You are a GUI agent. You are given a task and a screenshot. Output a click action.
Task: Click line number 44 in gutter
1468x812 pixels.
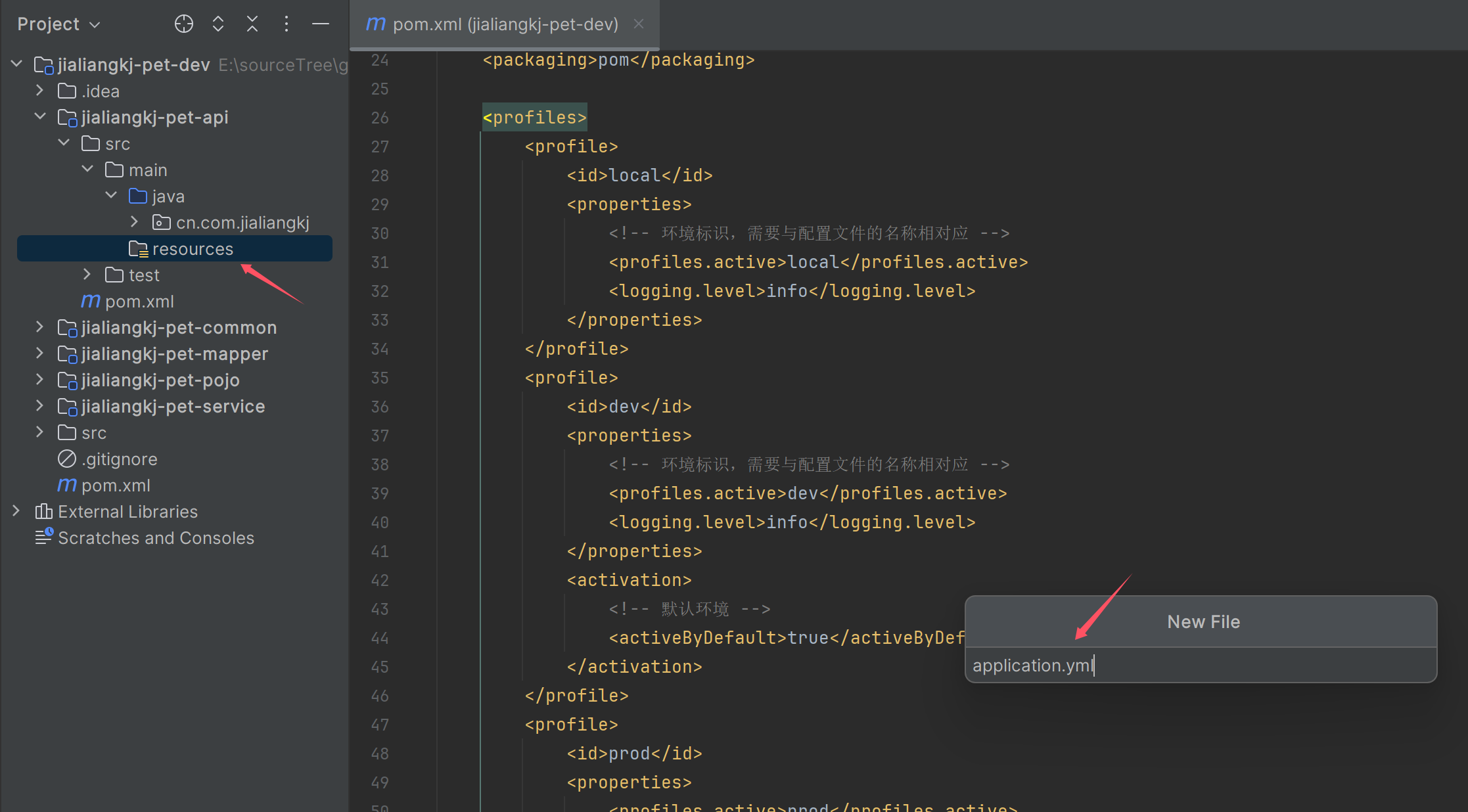tap(380, 638)
